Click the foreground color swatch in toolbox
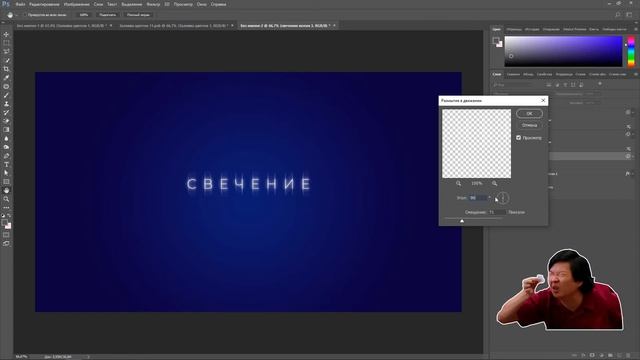Screen dimensions: 640x360 tap(5, 223)
